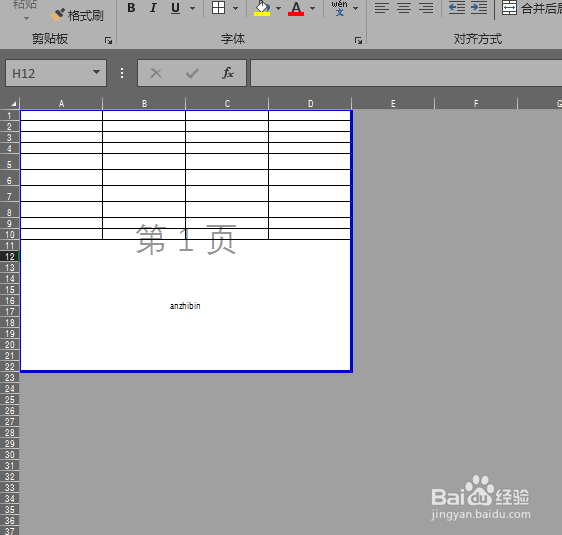
Task: Open phonetic guide dropdown arrow
Action: (356, 8)
